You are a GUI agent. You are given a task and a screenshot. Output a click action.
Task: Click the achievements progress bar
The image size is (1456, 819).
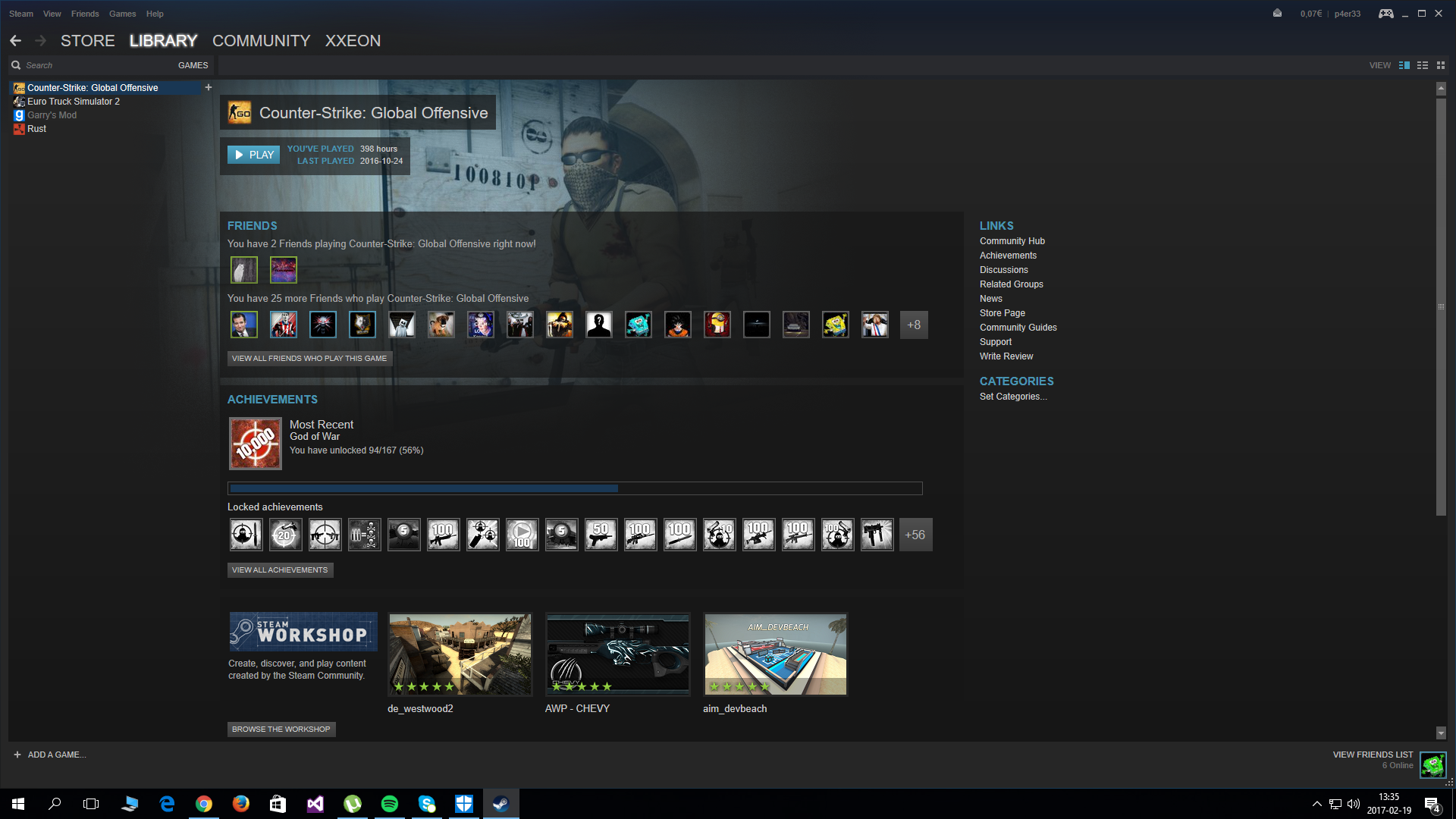[x=575, y=488]
